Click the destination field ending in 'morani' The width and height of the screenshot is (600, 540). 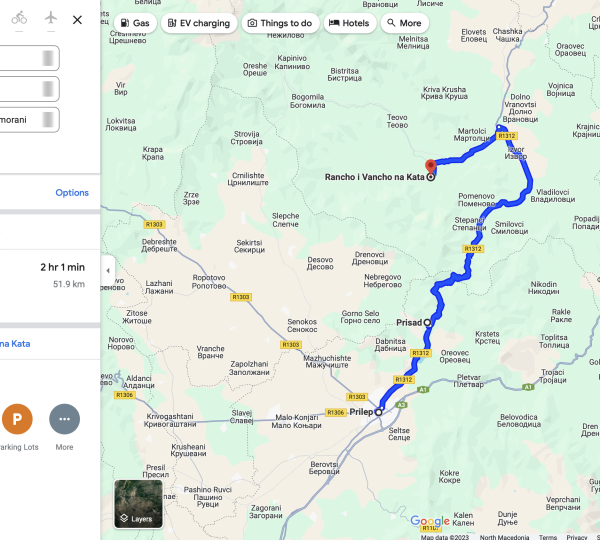tap(29, 120)
